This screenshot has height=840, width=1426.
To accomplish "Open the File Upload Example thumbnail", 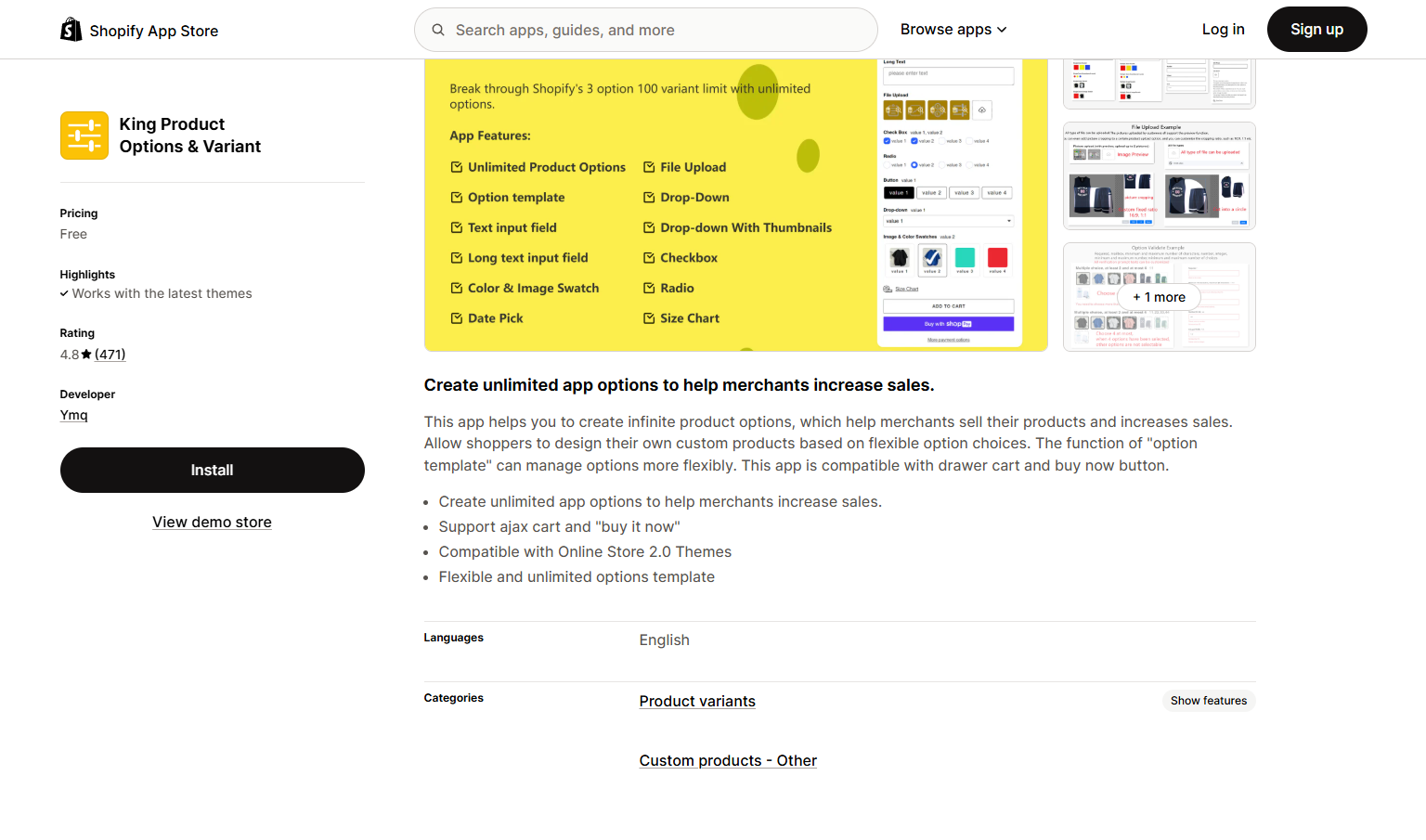I will tap(1159, 176).
